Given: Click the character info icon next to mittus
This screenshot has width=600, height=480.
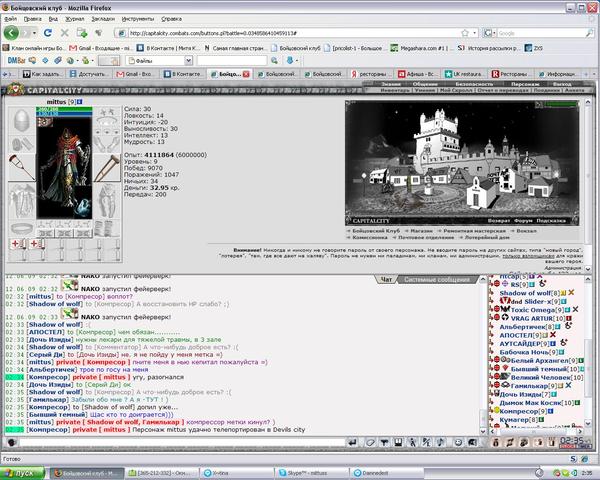Looking at the screenshot, I should pyautogui.click(x=80, y=102).
